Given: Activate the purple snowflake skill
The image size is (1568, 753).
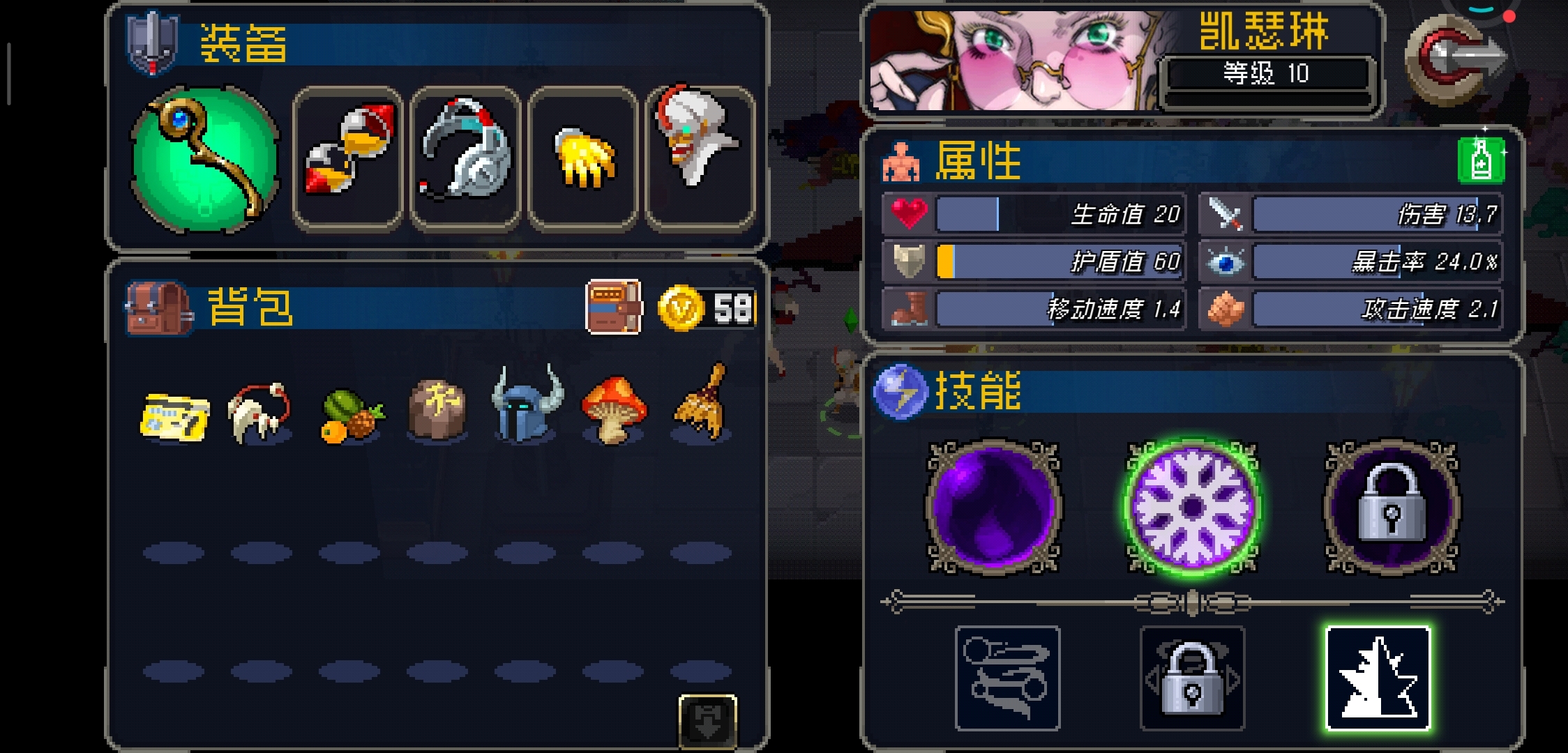Looking at the screenshot, I should [1193, 507].
